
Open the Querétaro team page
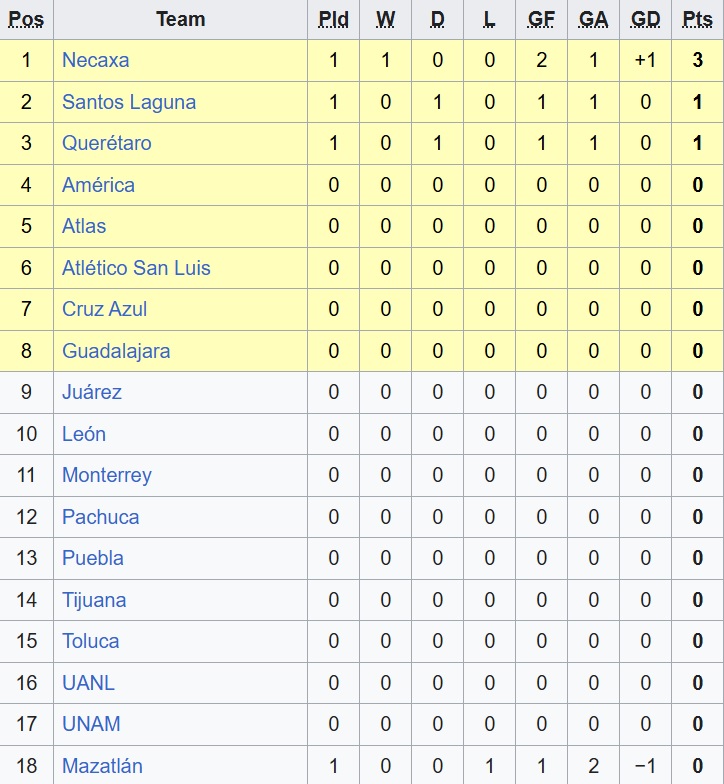click(x=107, y=143)
